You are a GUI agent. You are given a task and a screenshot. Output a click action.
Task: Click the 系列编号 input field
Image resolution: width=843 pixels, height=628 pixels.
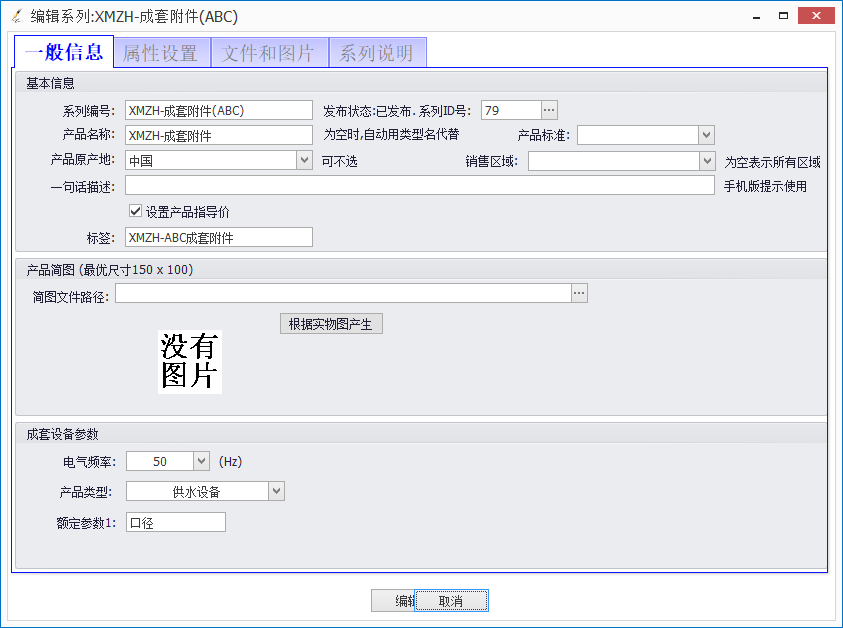(219, 110)
